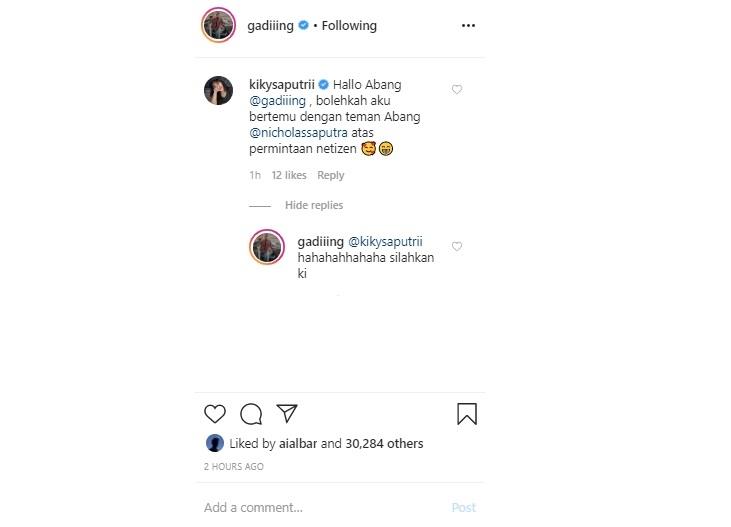
Task: View the 30,284 others who liked
Action: [x=384, y=443]
